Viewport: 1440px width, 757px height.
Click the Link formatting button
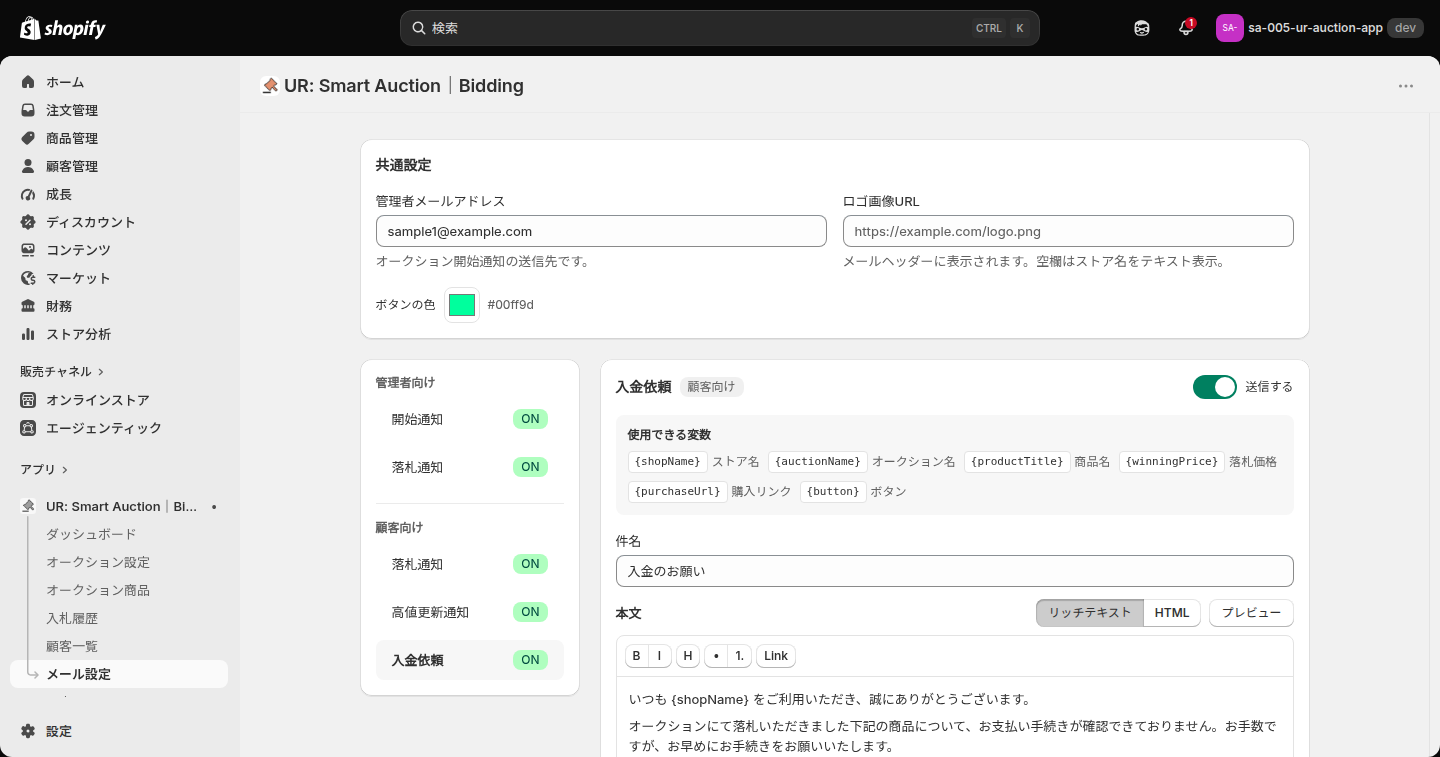point(776,656)
